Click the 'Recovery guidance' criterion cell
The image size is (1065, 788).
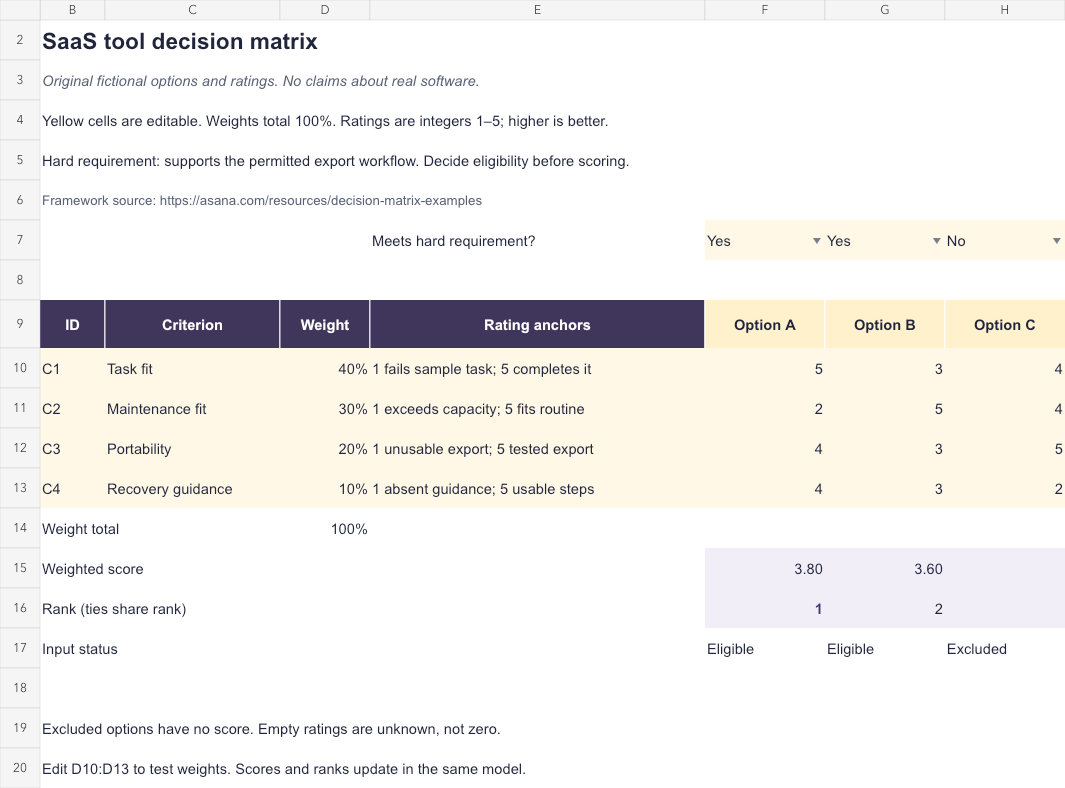point(192,489)
